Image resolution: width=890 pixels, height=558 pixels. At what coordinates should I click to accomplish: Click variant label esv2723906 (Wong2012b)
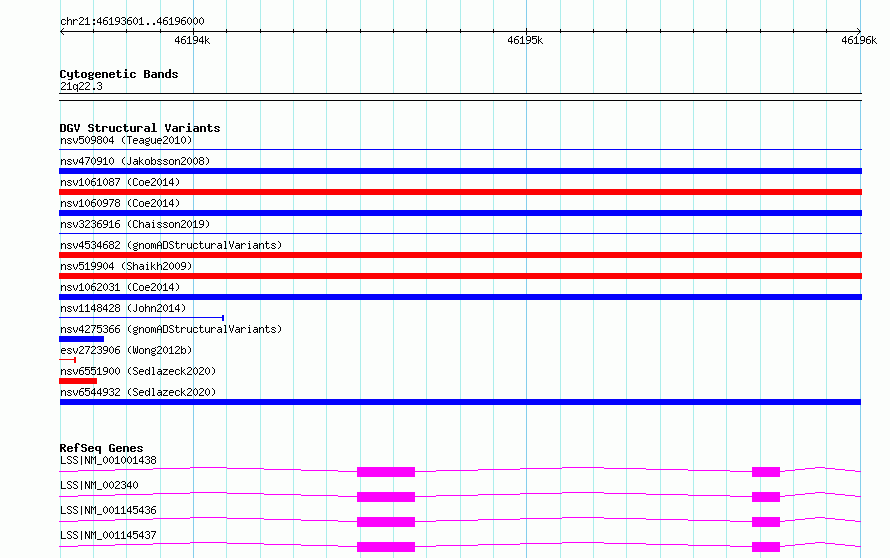[126, 350]
